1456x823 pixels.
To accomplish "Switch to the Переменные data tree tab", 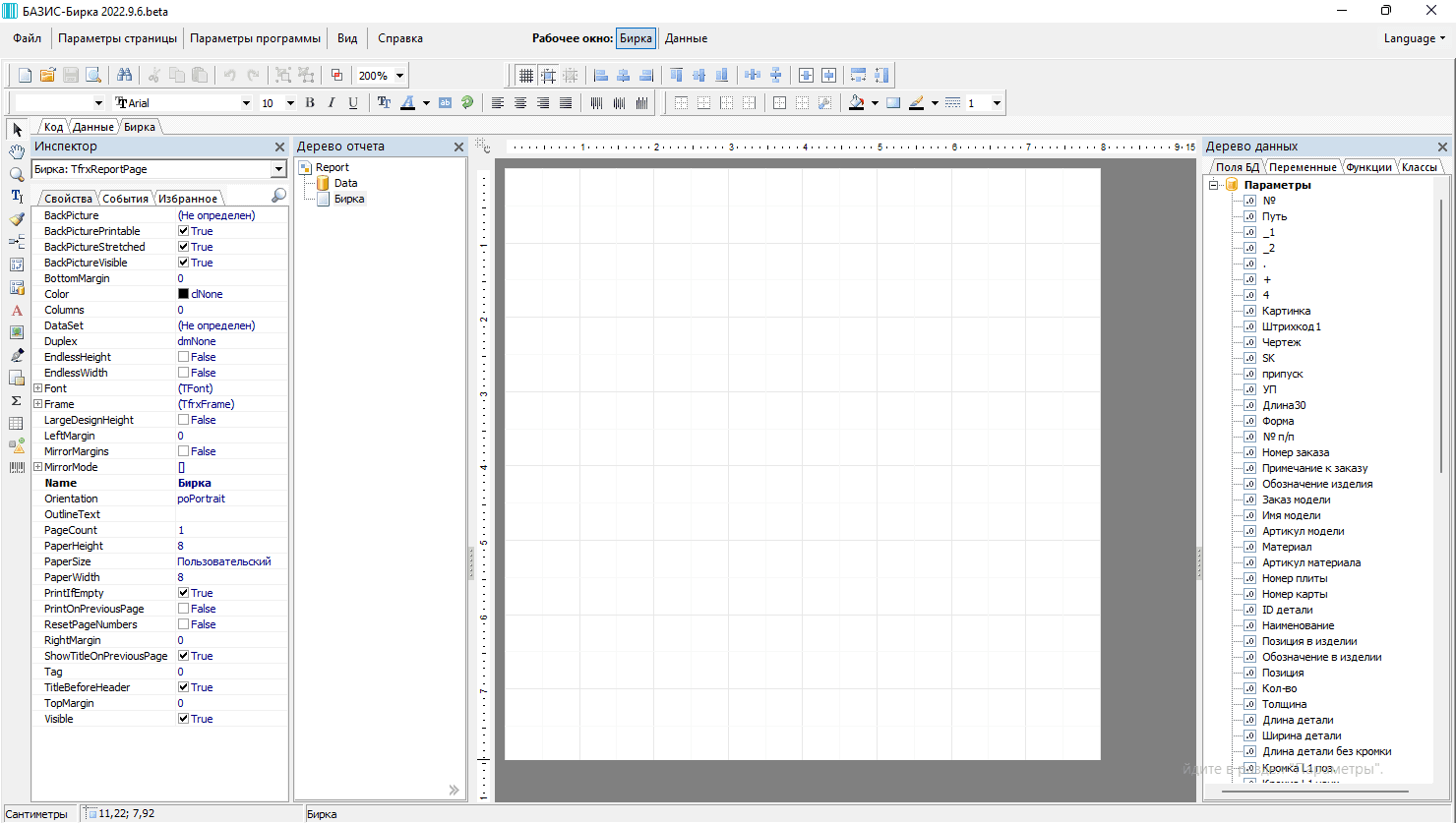I will 1303,167.
